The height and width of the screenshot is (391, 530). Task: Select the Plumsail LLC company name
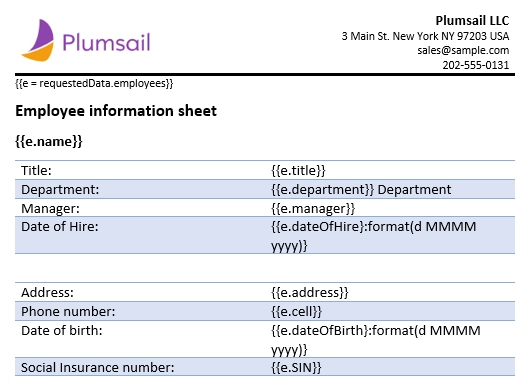point(472,21)
